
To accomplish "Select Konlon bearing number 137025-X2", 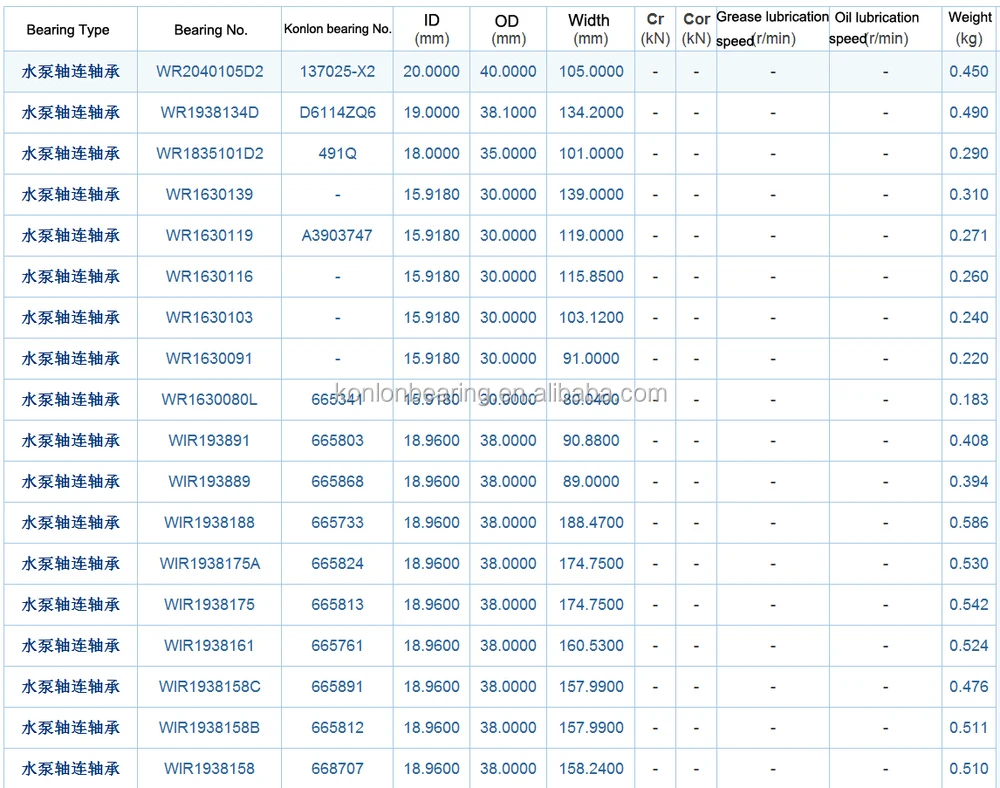I will tap(338, 72).
